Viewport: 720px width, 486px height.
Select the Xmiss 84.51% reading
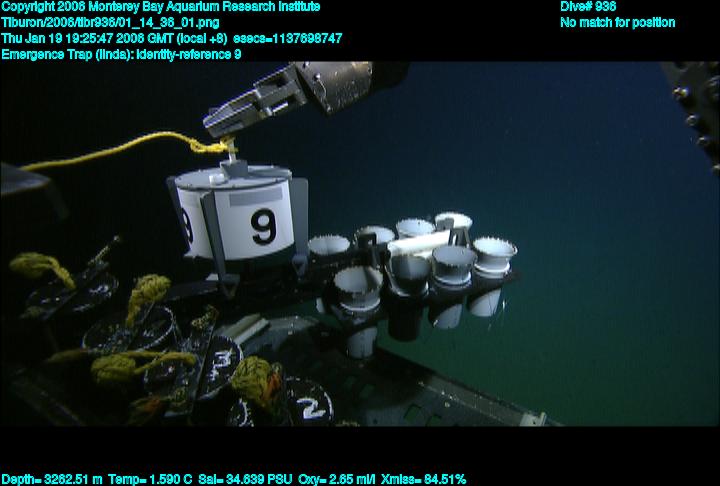point(425,479)
